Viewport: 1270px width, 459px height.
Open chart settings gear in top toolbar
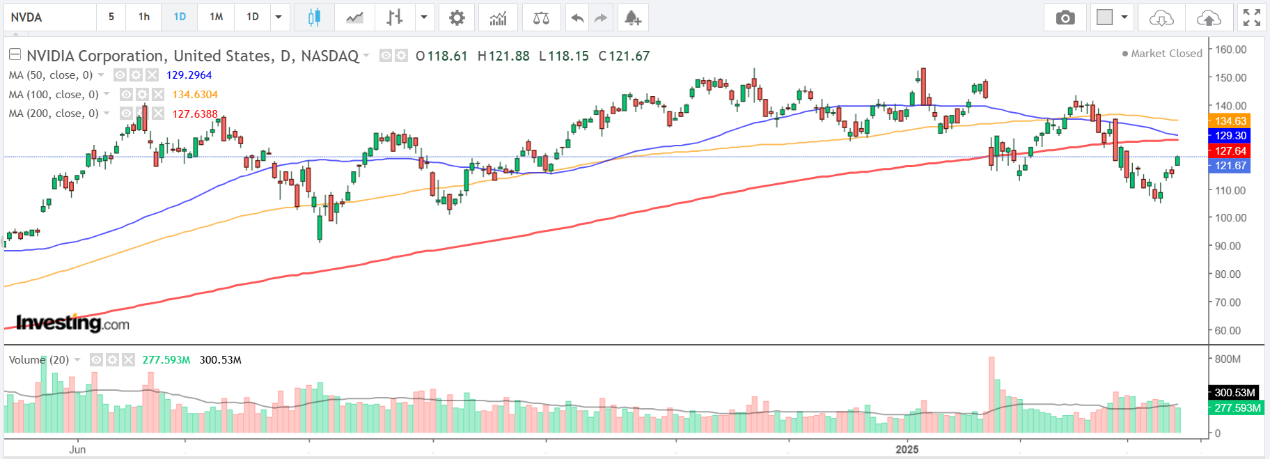click(x=457, y=17)
